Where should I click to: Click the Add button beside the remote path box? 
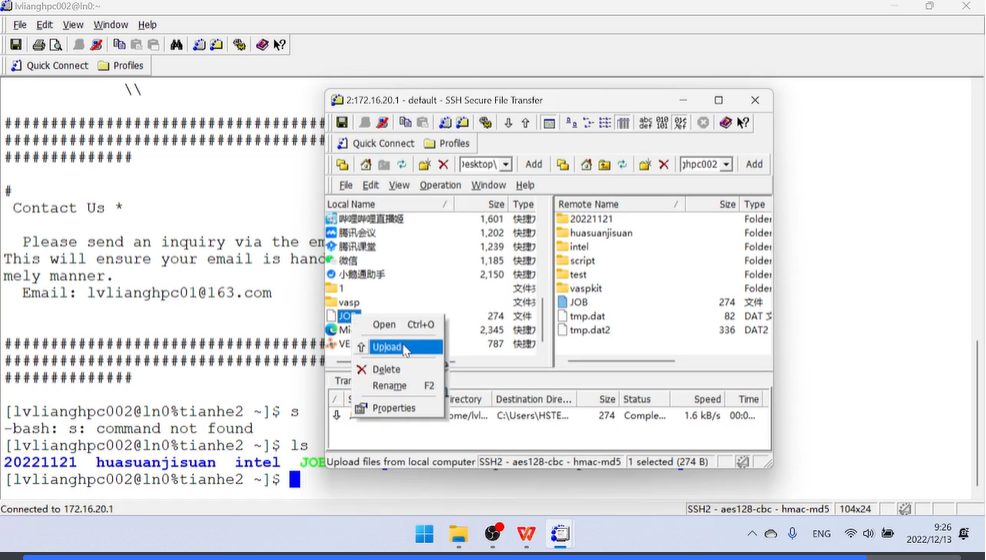tap(754, 164)
